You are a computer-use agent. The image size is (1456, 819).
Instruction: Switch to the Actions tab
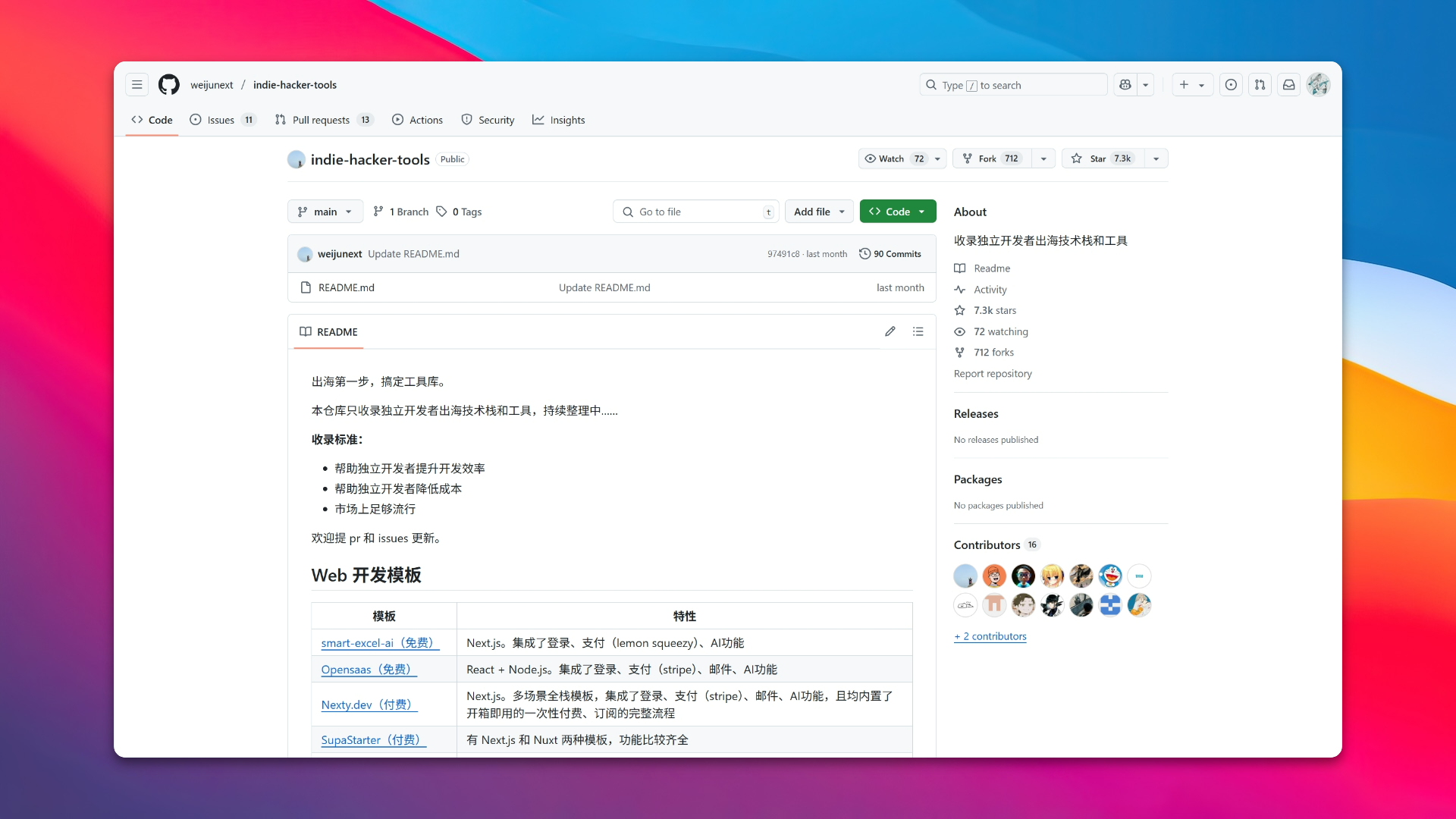(418, 120)
